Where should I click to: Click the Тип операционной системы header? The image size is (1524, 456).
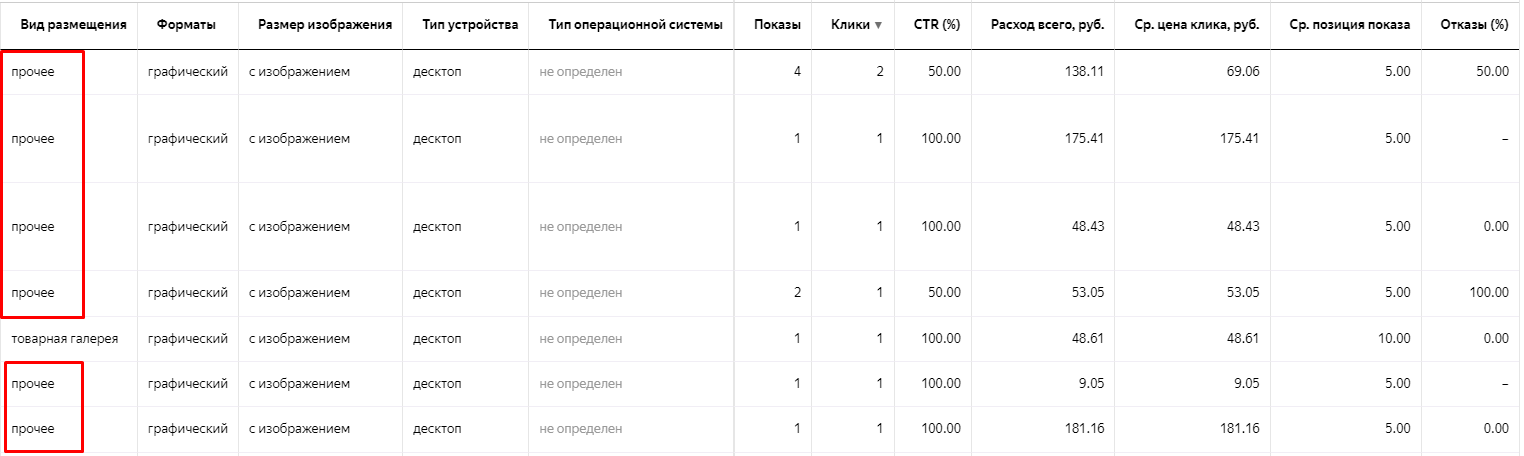pos(635,24)
